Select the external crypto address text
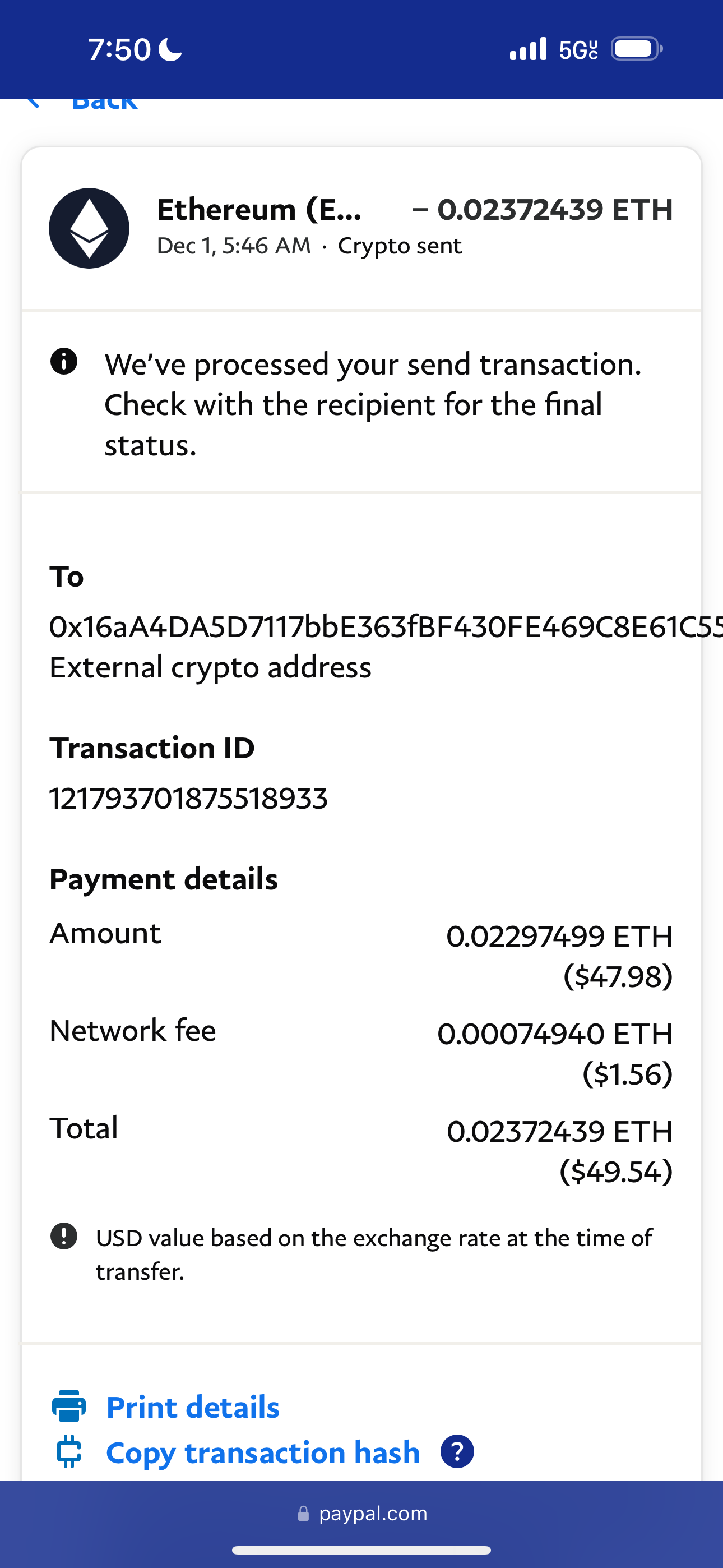This screenshot has height=1568, width=723. (377, 627)
